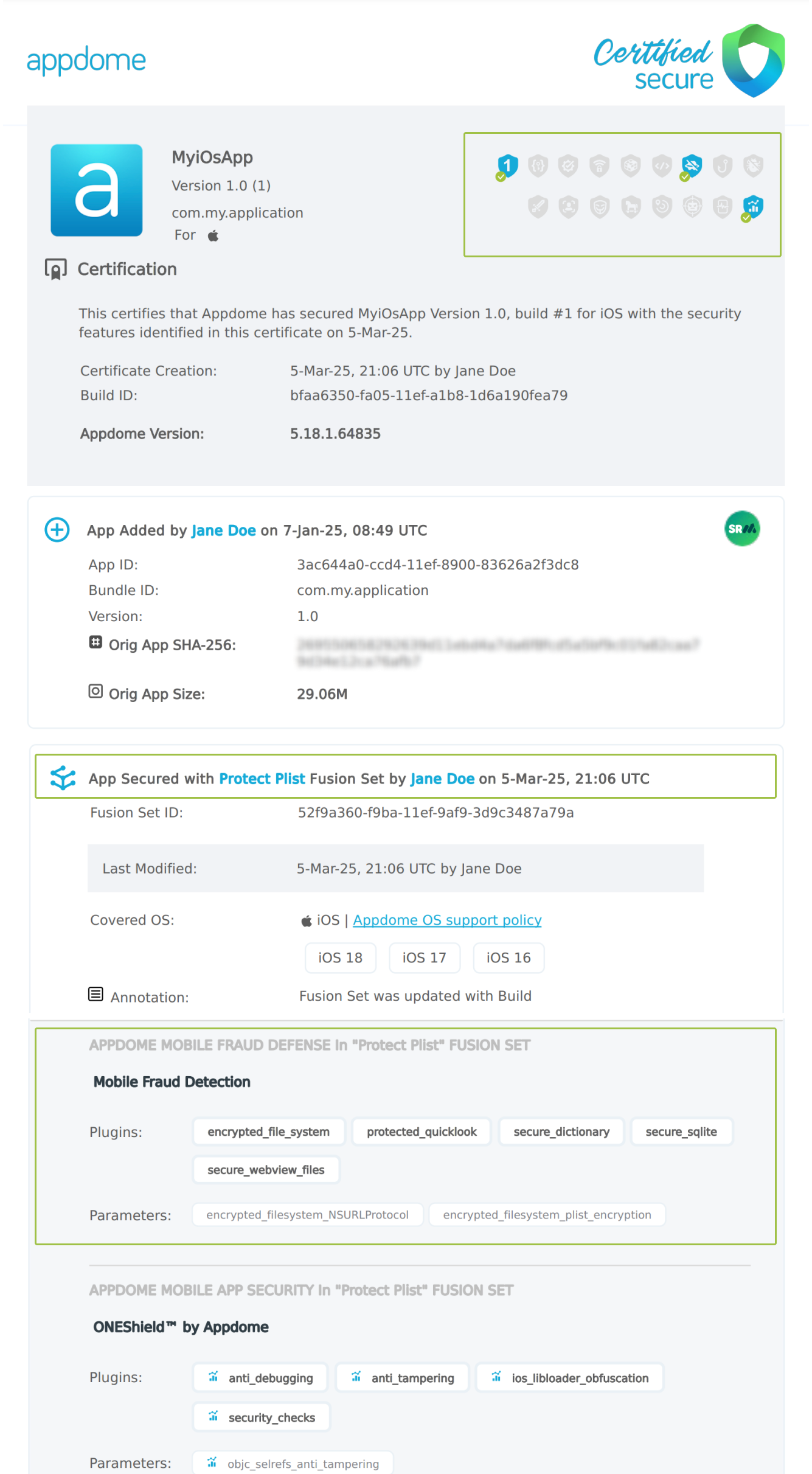Image resolution: width=812 pixels, height=1474 pixels.
Task: Select the robot crosshair shield icon
Action: point(692,207)
